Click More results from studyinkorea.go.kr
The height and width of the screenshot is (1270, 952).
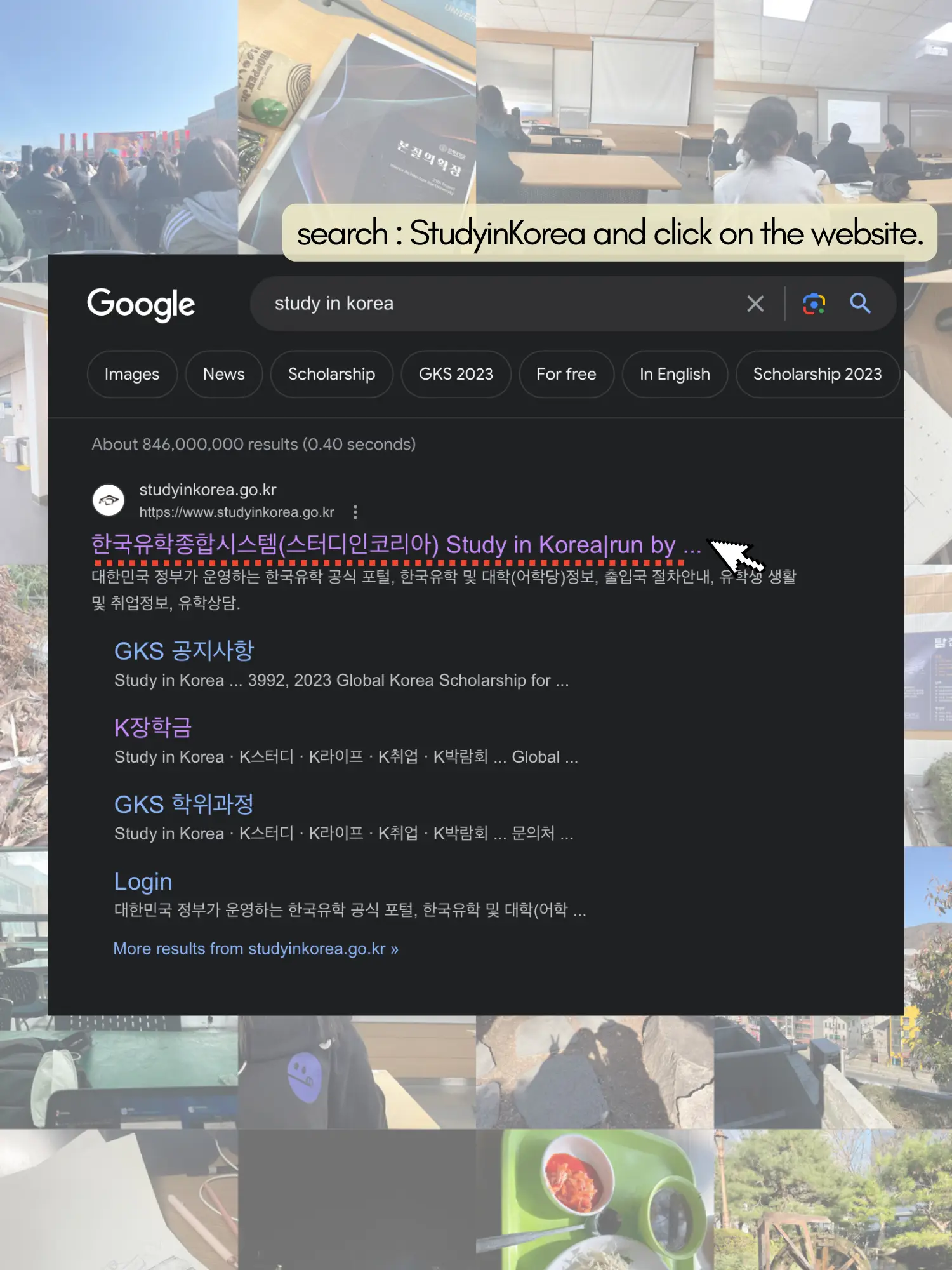pos(256,949)
